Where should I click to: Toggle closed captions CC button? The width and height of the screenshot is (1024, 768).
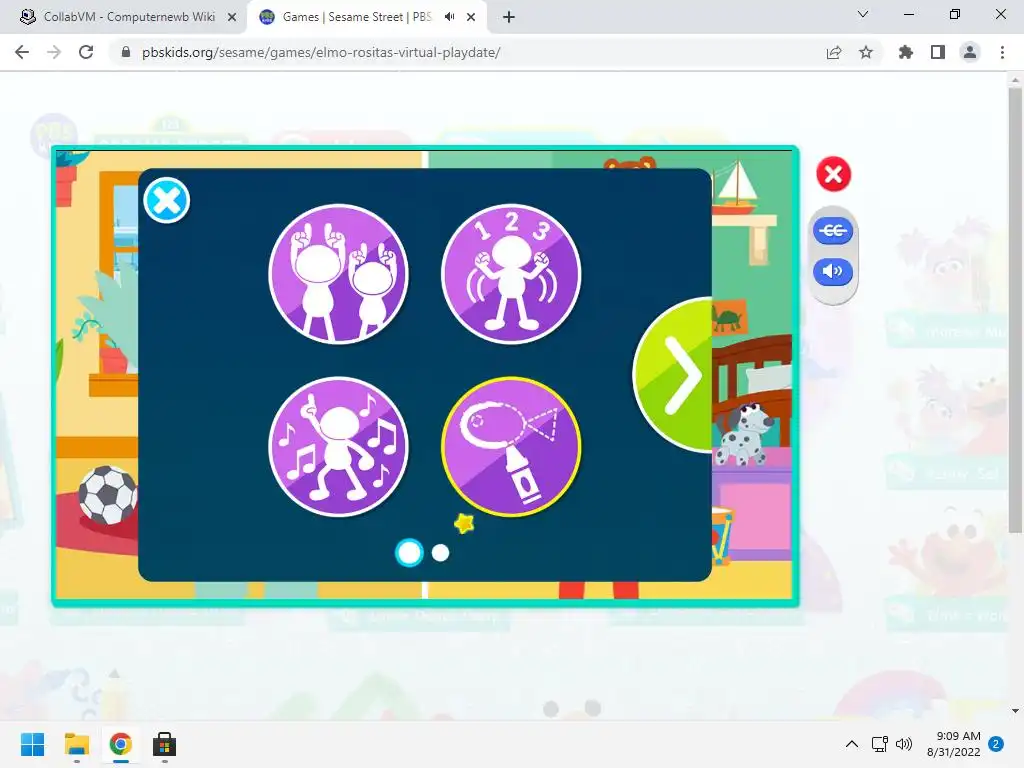pos(833,231)
